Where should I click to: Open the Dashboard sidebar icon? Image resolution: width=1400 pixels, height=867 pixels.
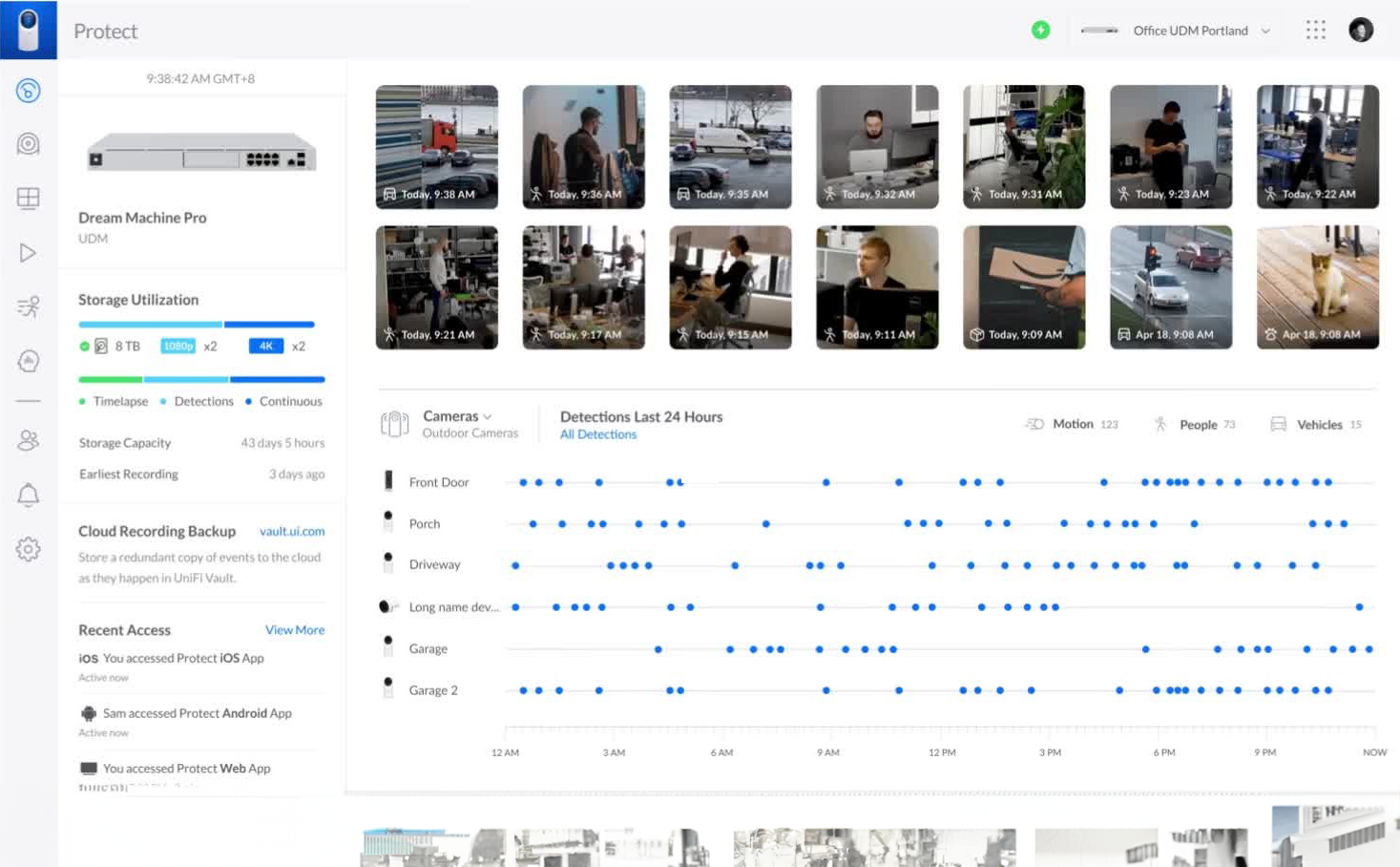coord(29,91)
